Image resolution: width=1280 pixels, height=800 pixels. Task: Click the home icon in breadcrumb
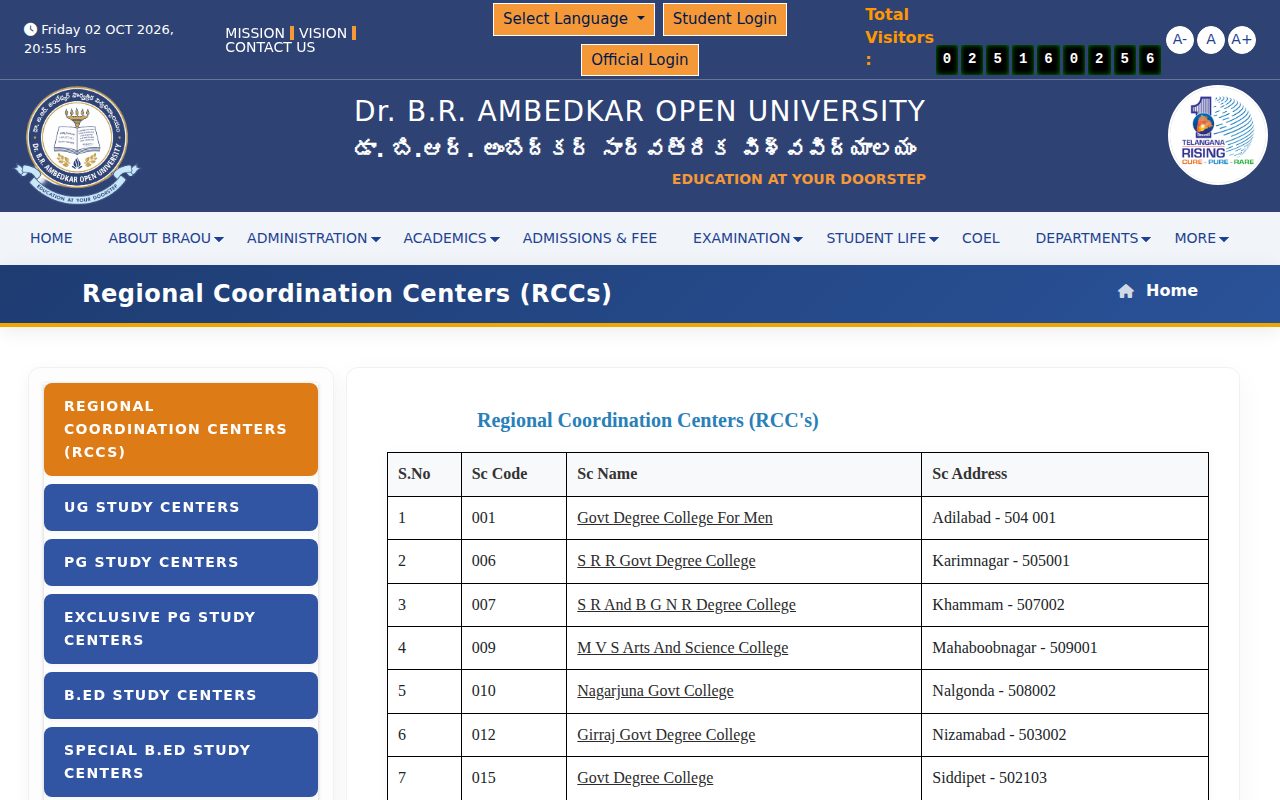tap(1126, 291)
